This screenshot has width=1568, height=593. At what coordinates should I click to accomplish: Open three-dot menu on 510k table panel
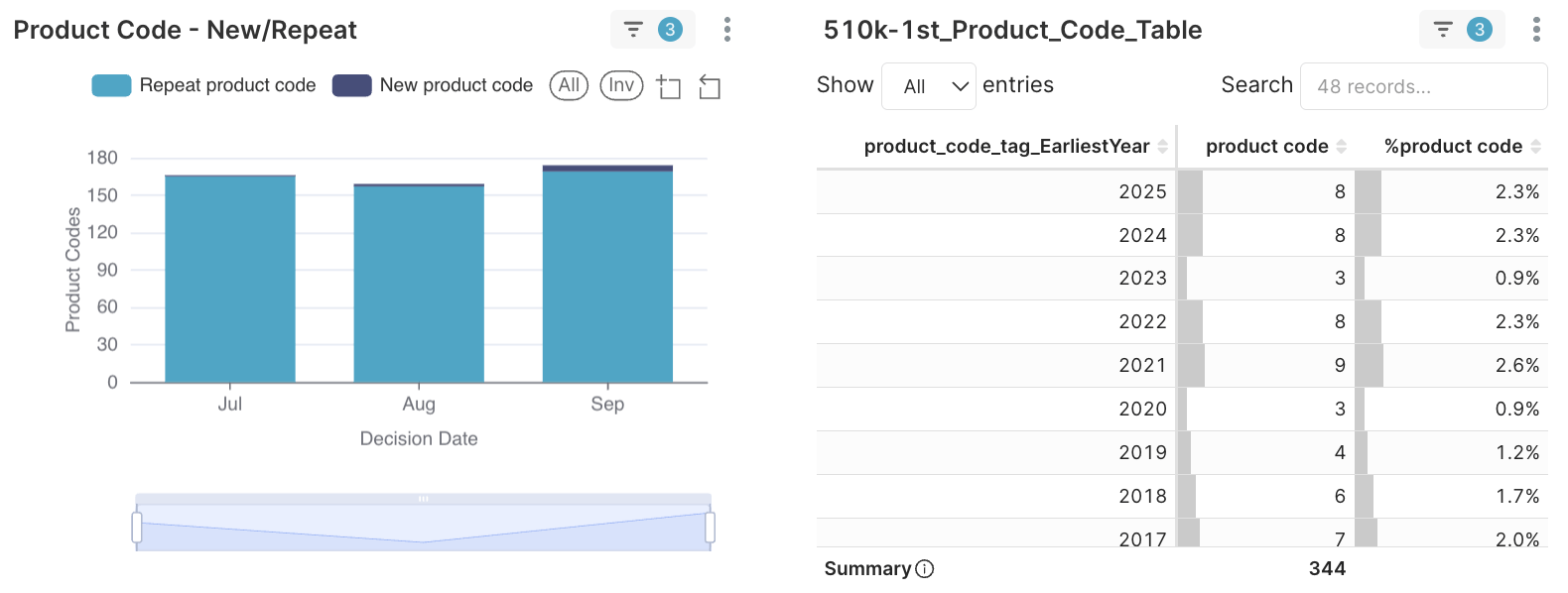click(1536, 30)
